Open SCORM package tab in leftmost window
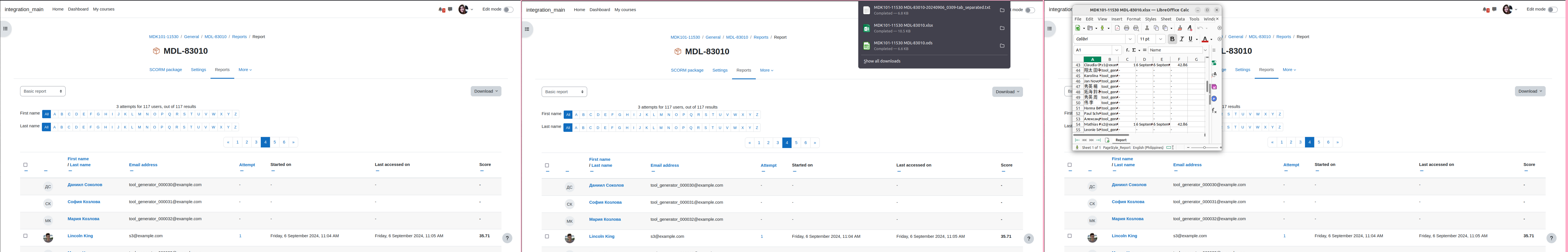1568x252 pixels. point(166,70)
